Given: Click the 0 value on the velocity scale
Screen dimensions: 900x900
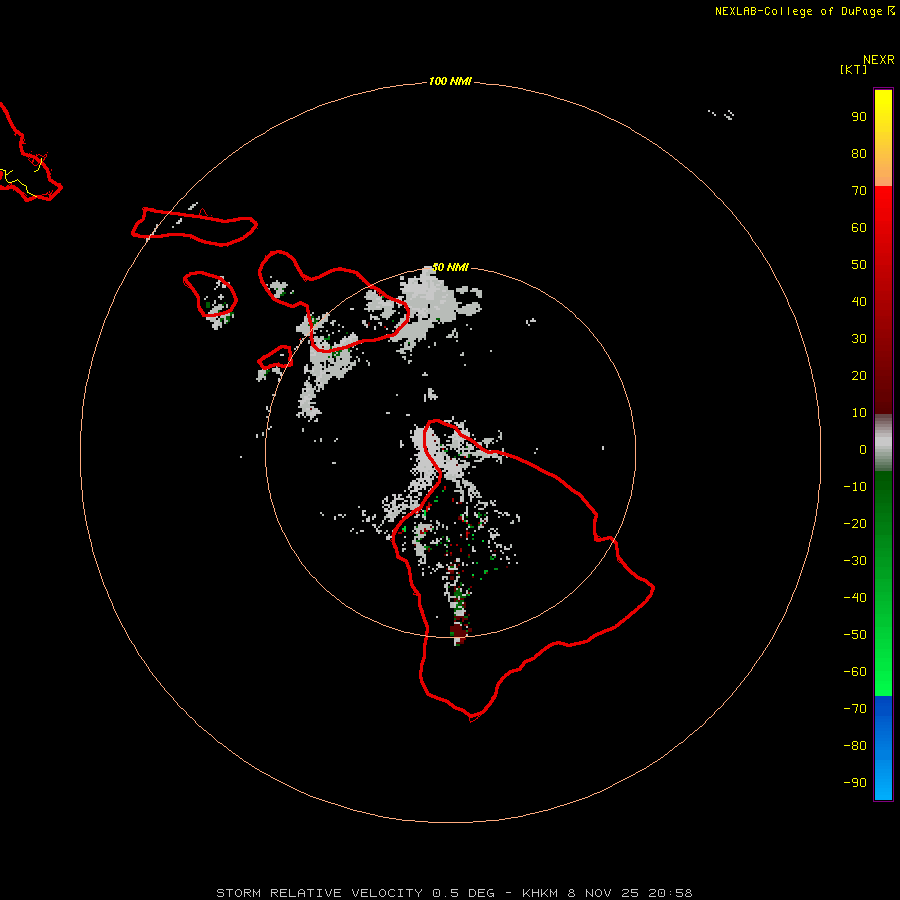Looking at the screenshot, I should [x=863, y=450].
